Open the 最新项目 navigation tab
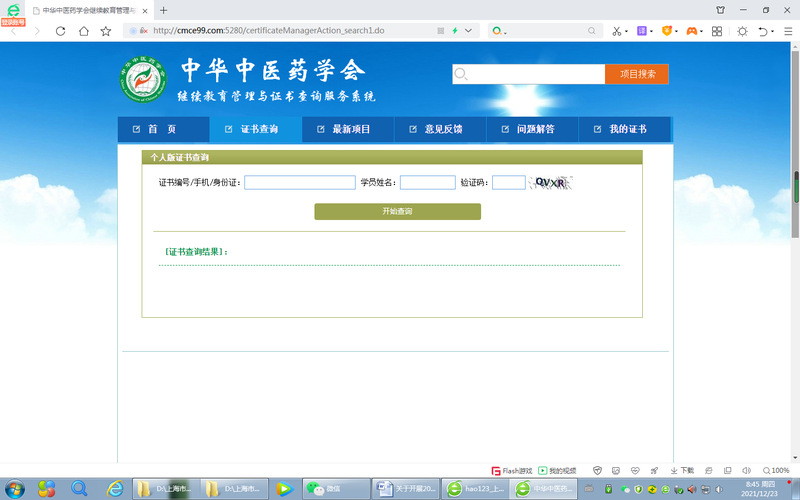The image size is (800, 500). coord(348,129)
